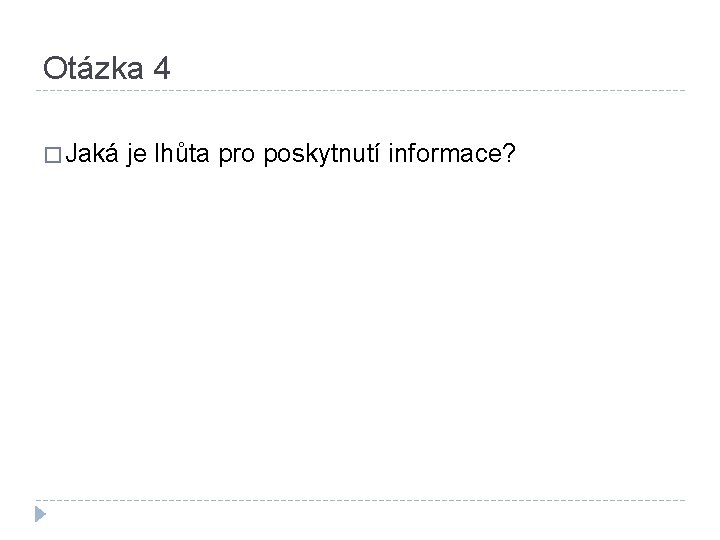720x540 pixels.
Task: Click the capital J starting the question
Action: [71, 153]
